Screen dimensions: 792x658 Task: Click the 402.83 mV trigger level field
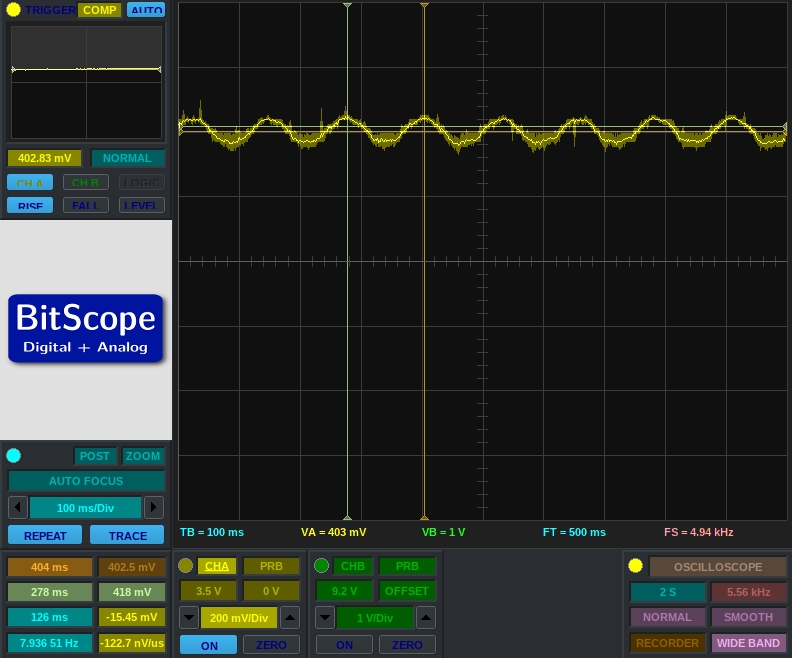click(45, 158)
